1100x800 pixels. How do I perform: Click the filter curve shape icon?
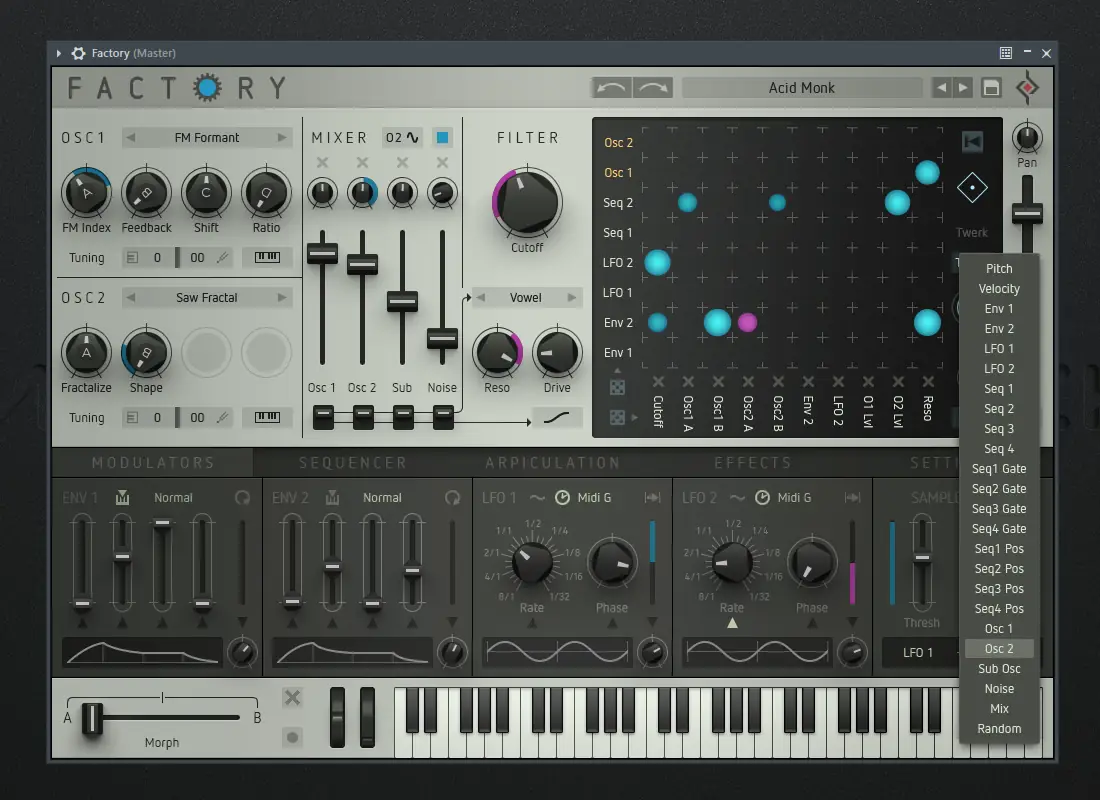(x=557, y=418)
